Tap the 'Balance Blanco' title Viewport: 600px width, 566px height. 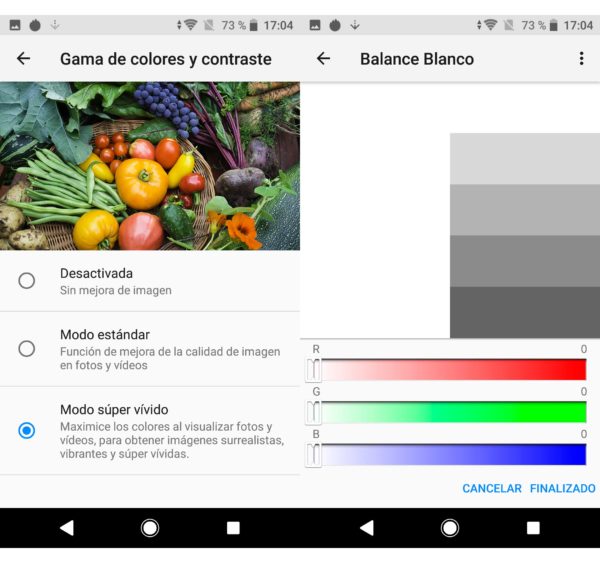click(x=417, y=59)
